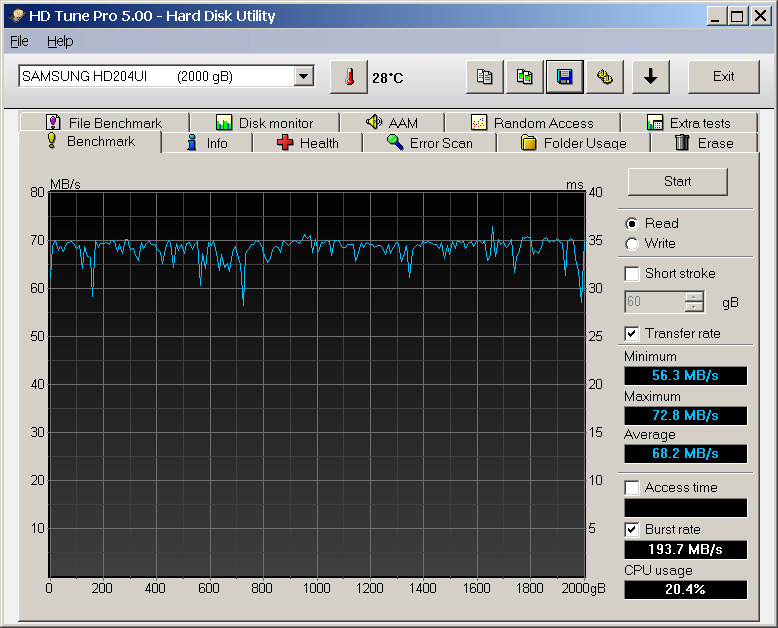Open the options wrench icon

point(605,77)
